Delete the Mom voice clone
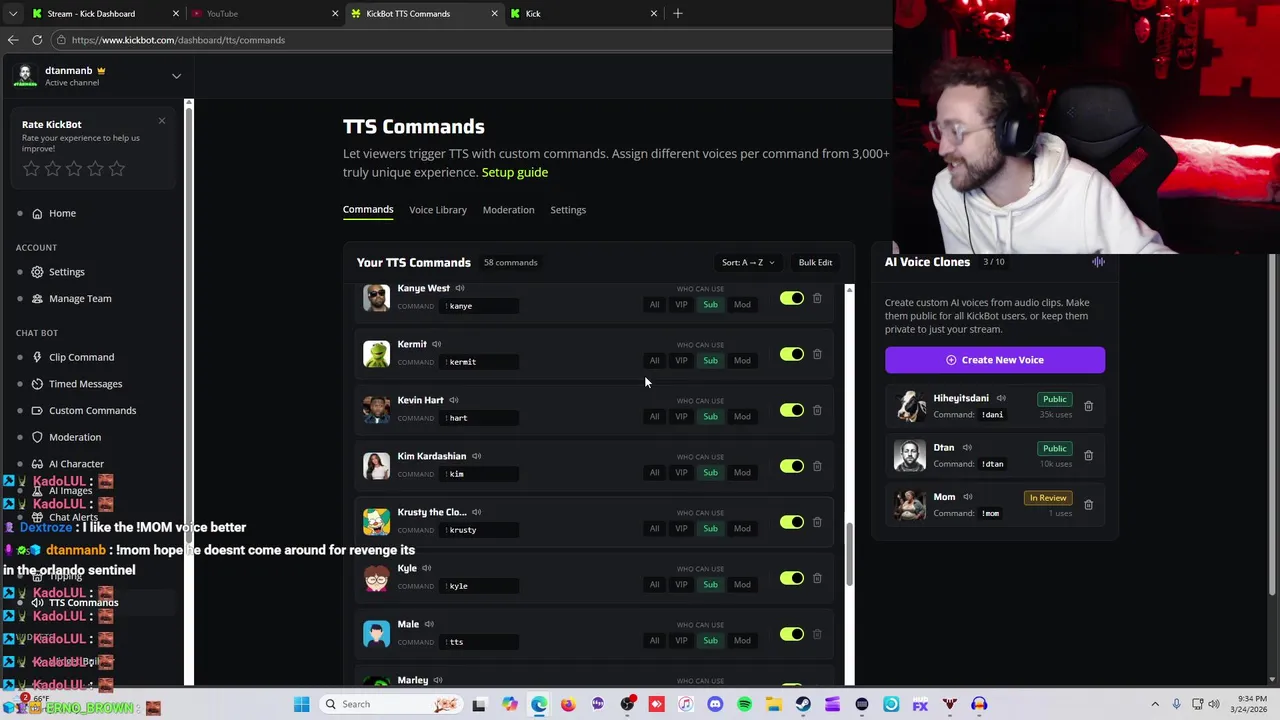Screen dimensions: 1280x720 click(x=1088, y=505)
